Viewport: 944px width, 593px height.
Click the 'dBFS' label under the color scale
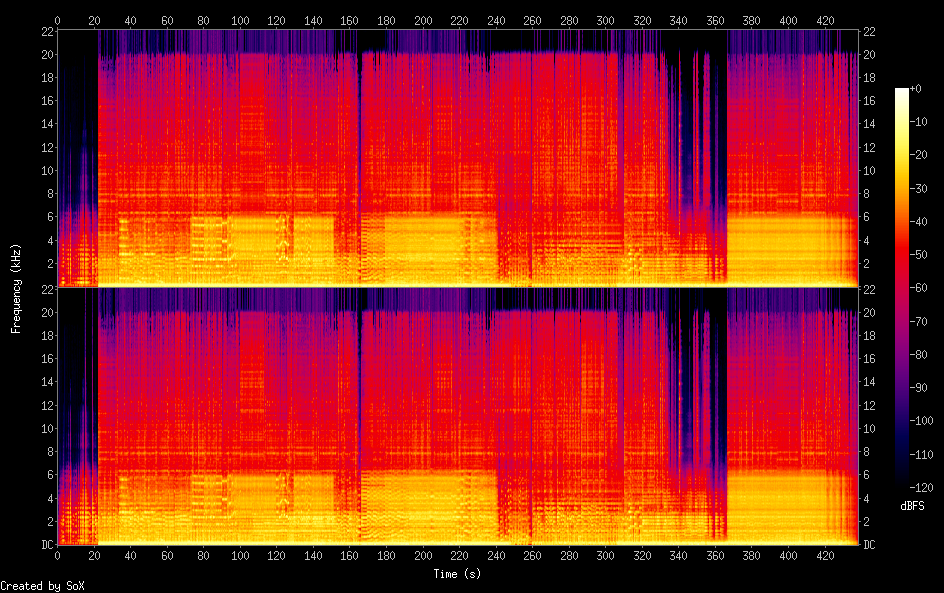pos(911,507)
